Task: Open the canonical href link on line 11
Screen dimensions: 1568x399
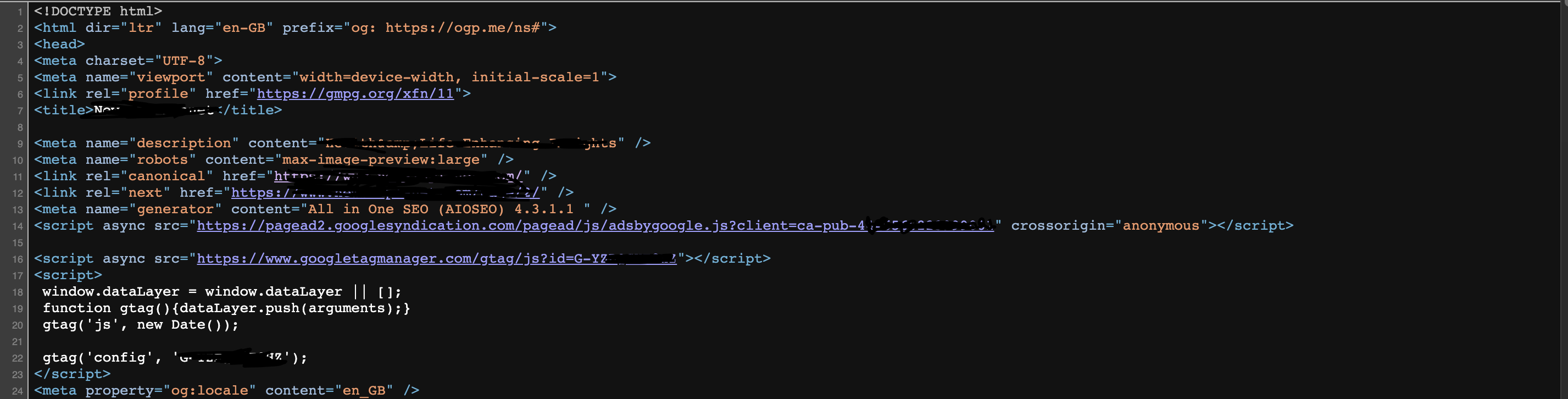Action: pyautogui.click(x=398, y=176)
